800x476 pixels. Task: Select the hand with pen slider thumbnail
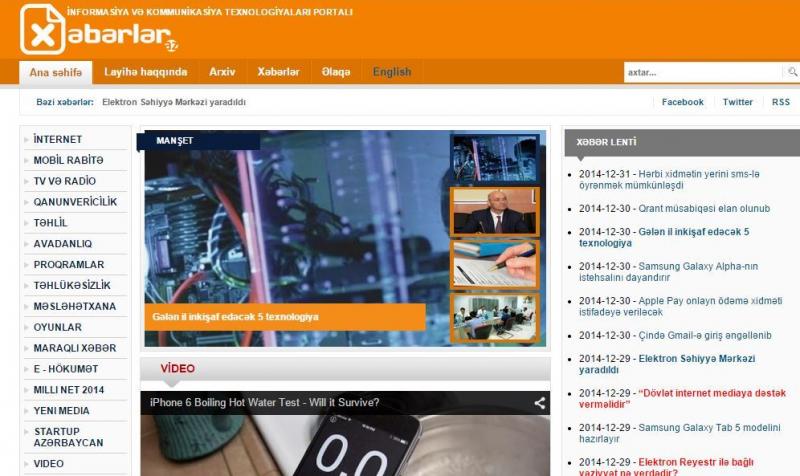(x=494, y=265)
